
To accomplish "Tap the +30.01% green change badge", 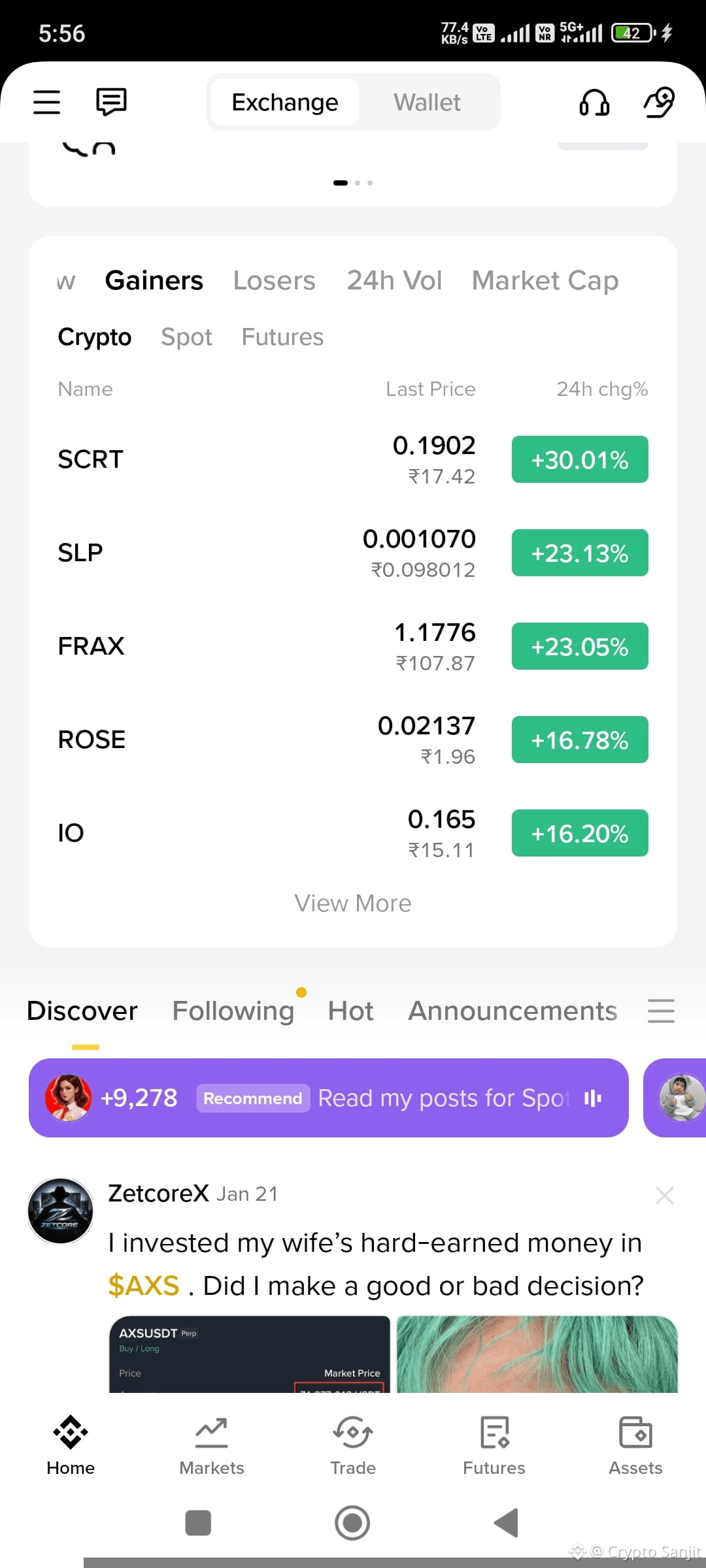I will 580,460.
